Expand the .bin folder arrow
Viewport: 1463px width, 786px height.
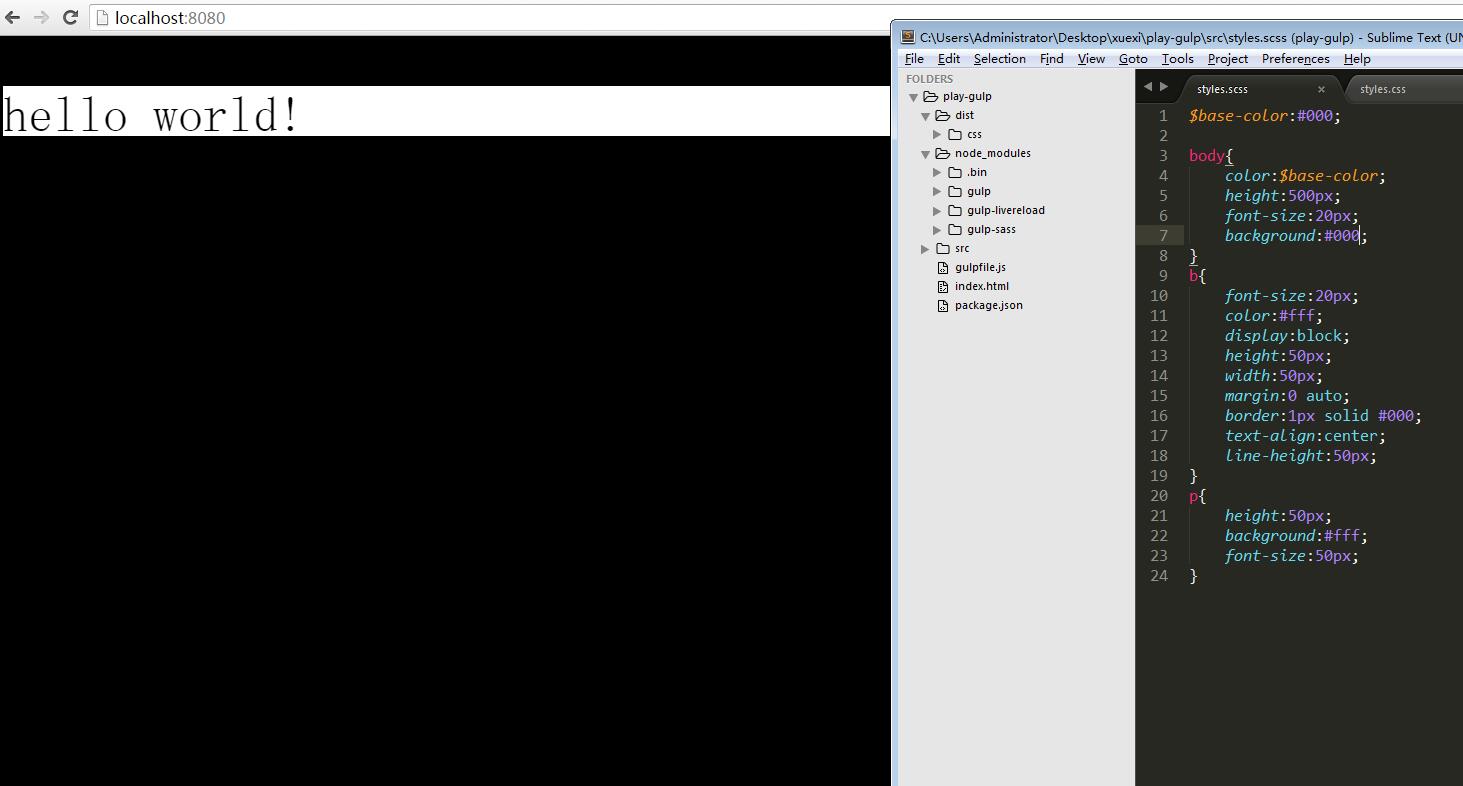coord(937,172)
